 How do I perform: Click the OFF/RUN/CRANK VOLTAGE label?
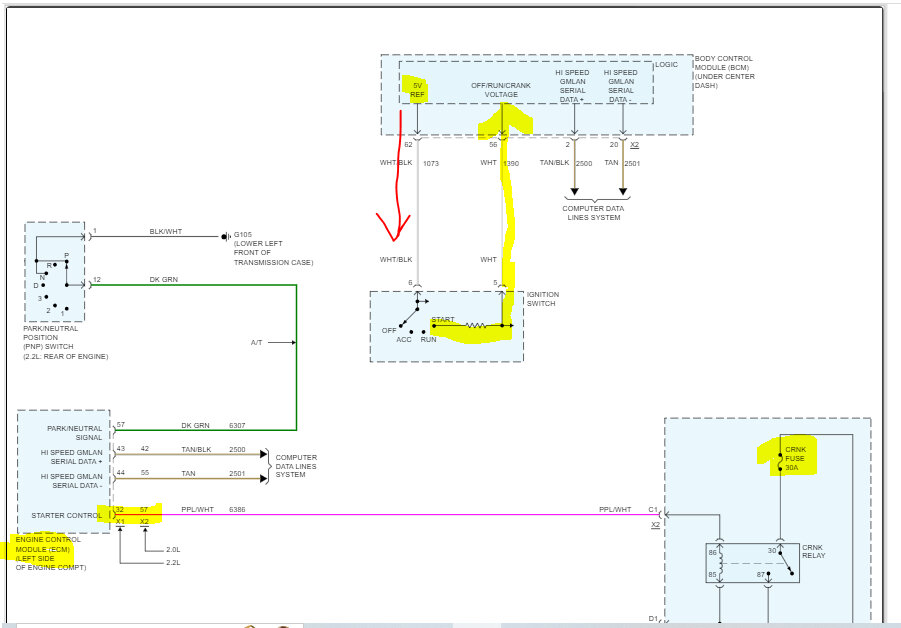500,90
